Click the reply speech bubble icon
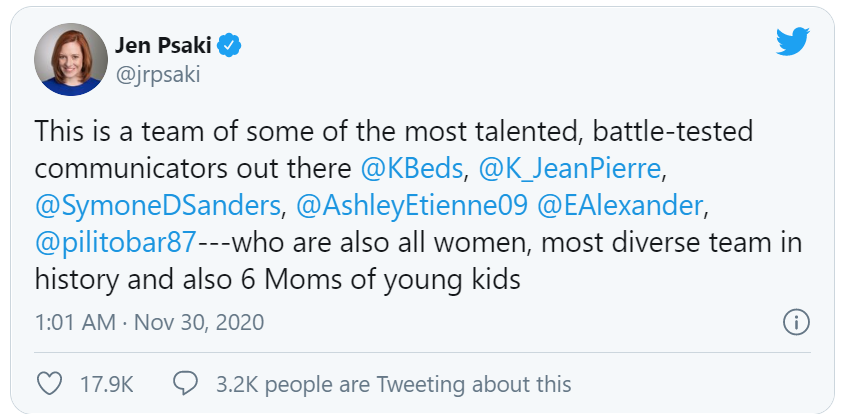The width and height of the screenshot is (842, 419). (185, 383)
